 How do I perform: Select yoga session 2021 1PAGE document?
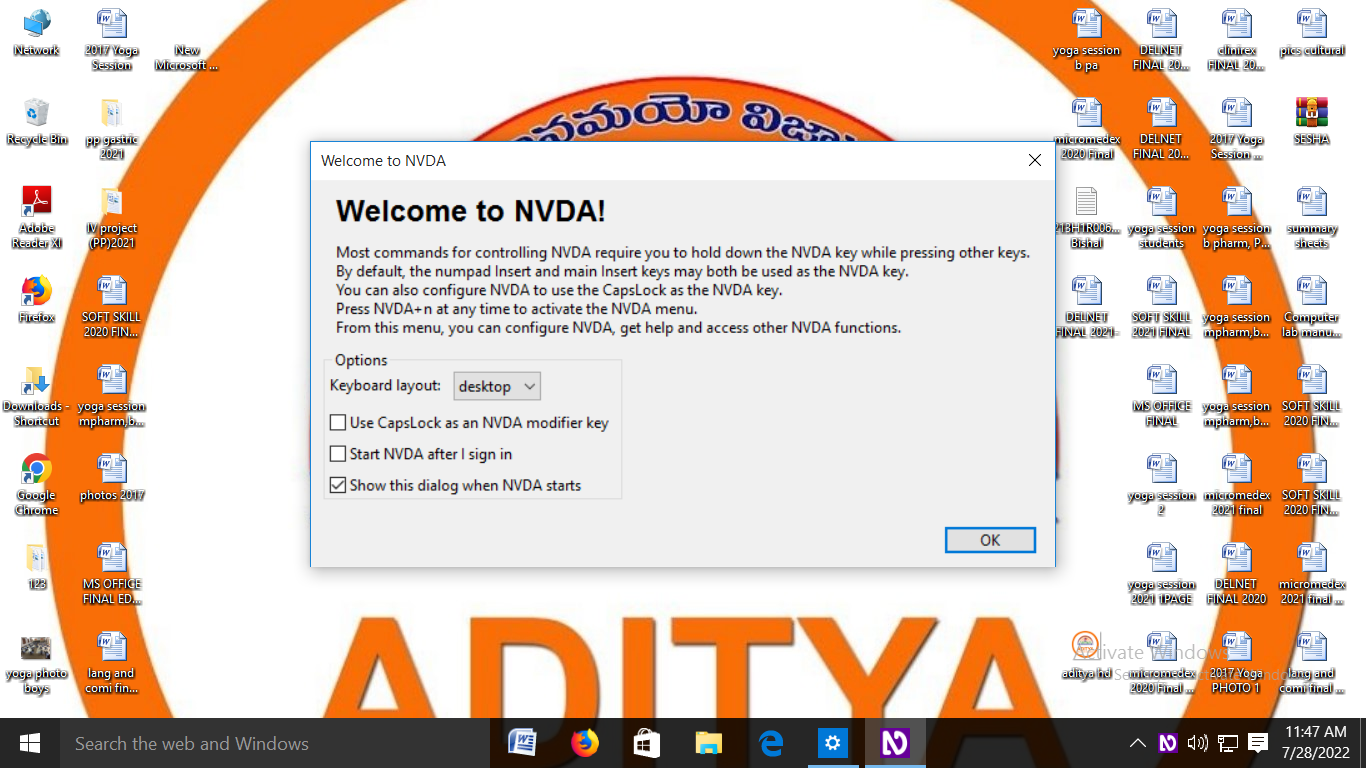pos(1161,573)
